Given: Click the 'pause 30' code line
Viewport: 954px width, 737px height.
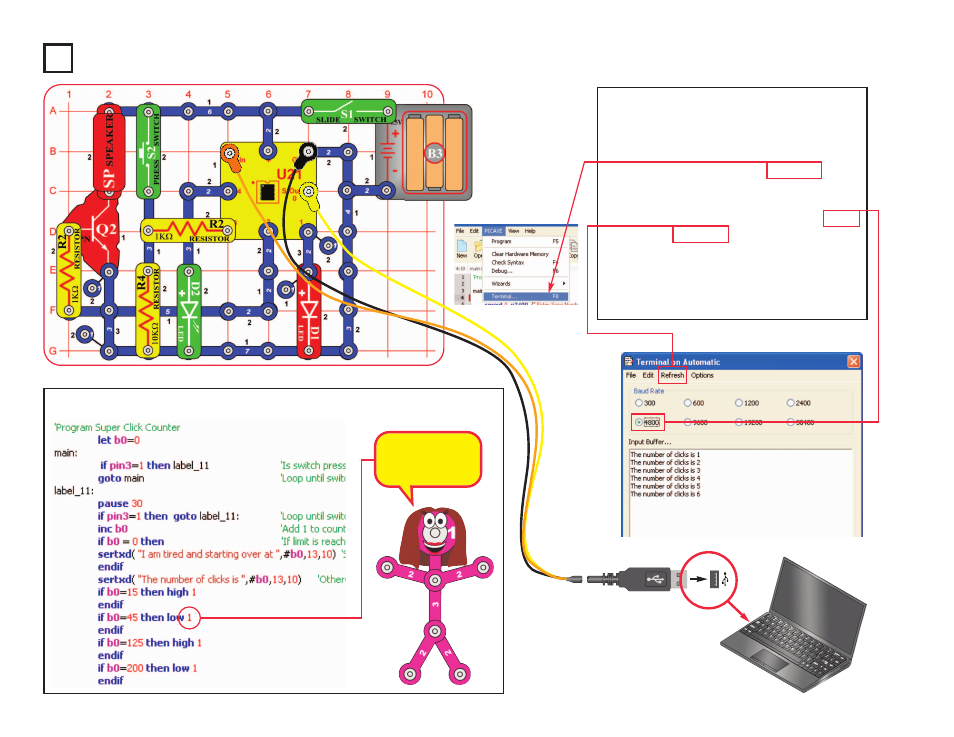Looking at the screenshot, I should pos(120,503).
